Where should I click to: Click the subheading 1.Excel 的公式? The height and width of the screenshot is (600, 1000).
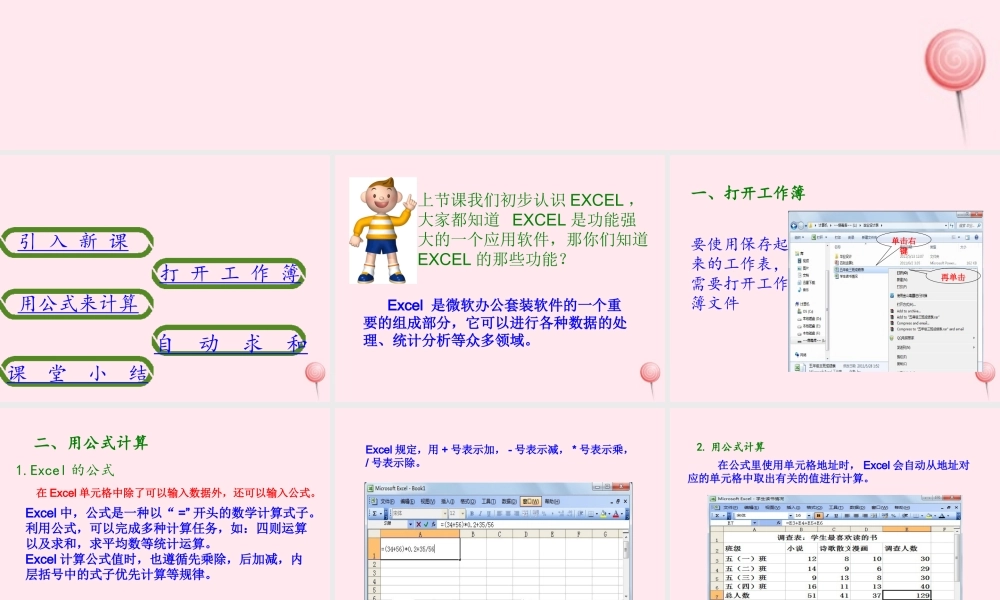[x=64, y=471]
